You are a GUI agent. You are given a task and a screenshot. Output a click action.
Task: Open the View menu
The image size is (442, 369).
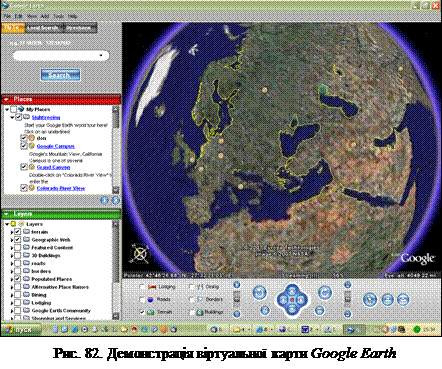(32, 16)
